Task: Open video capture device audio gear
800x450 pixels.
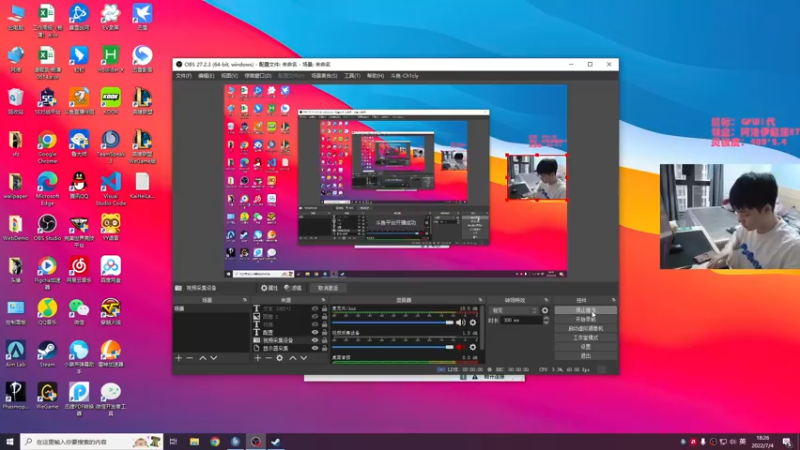Action: click(473, 347)
